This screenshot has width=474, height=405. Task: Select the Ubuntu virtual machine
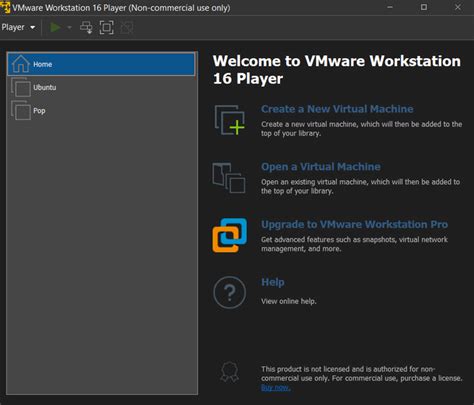101,87
